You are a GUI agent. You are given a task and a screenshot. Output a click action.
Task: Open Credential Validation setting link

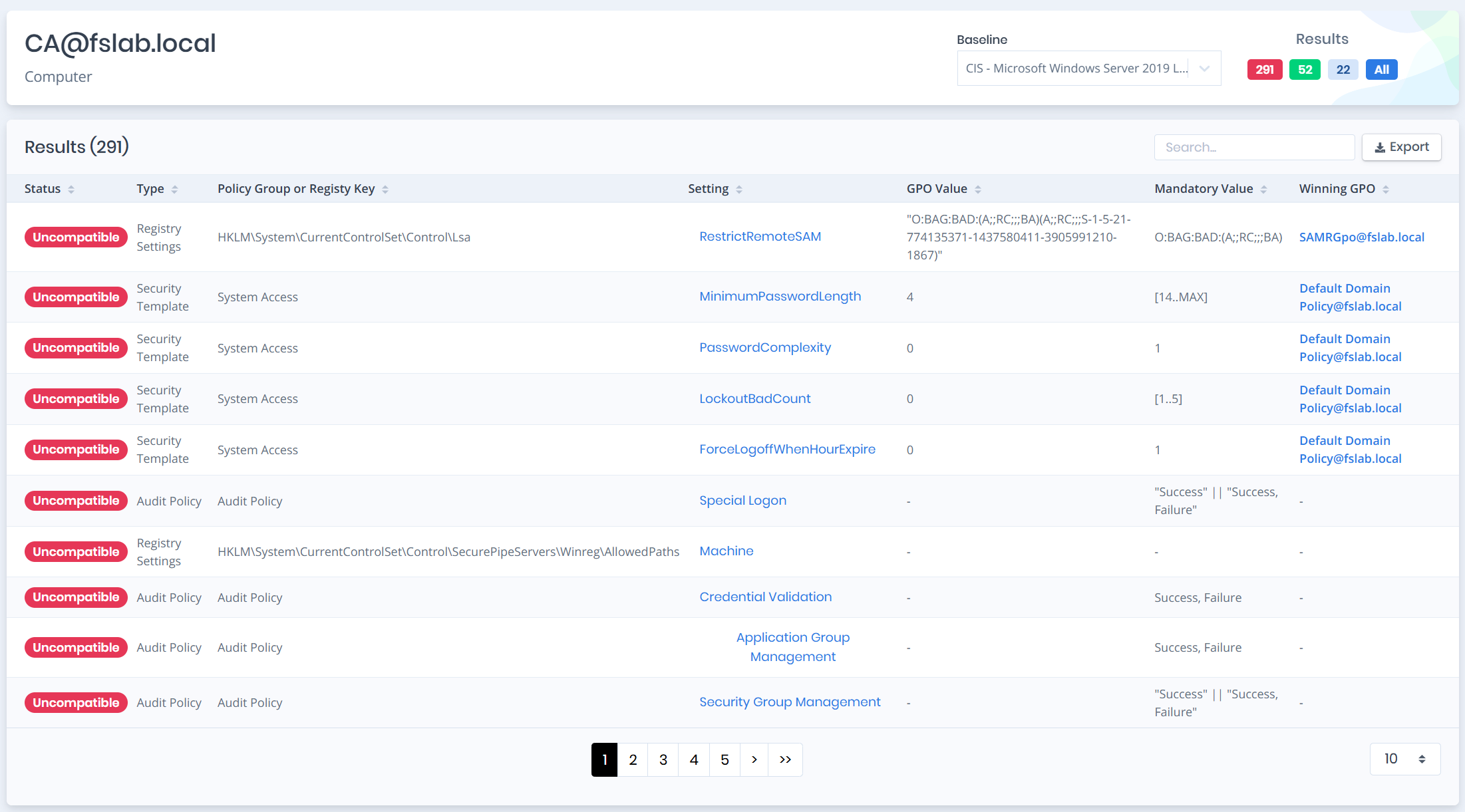(x=765, y=597)
